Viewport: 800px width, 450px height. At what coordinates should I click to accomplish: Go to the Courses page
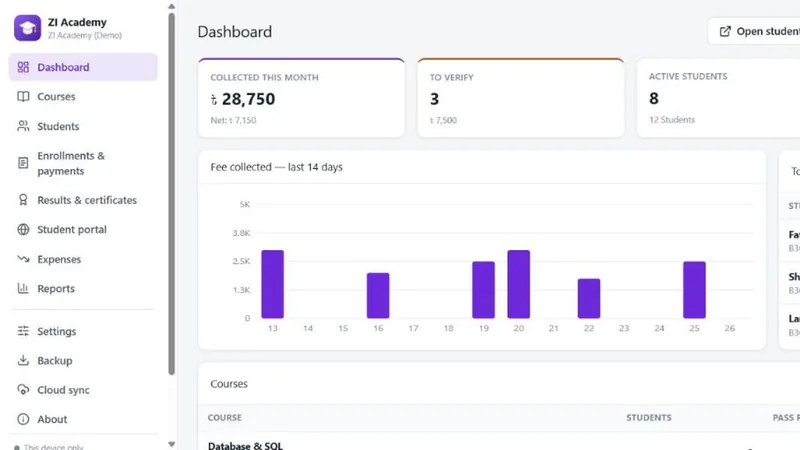pos(83,96)
